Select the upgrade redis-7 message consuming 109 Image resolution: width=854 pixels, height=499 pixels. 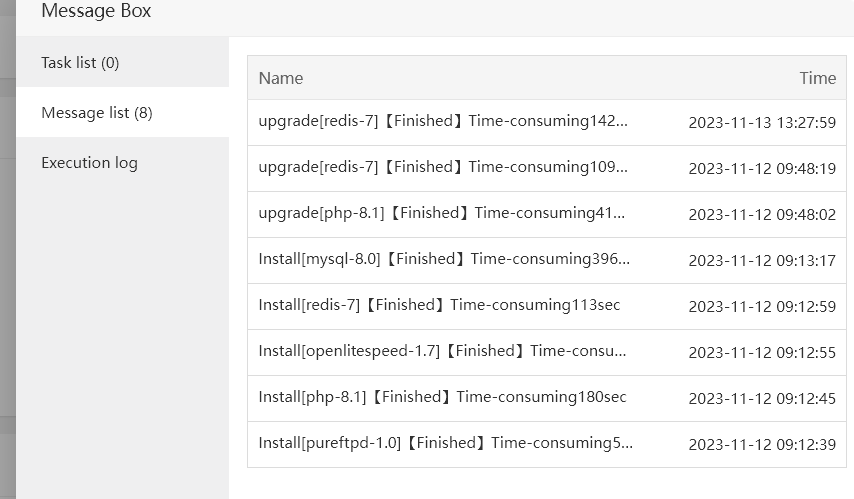point(443,168)
